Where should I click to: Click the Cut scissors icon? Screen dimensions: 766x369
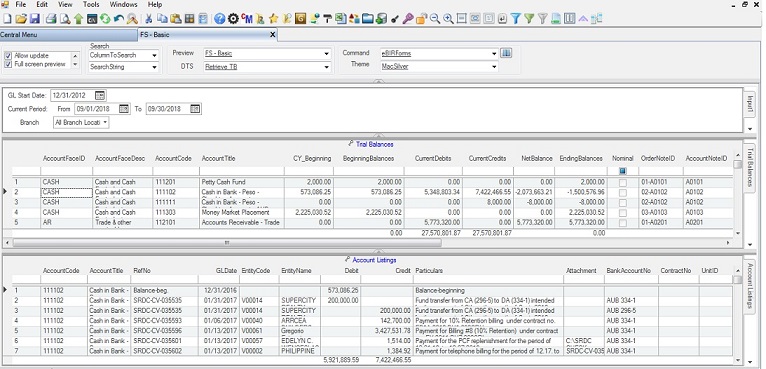pyautogui.click(x=149, y=19)
